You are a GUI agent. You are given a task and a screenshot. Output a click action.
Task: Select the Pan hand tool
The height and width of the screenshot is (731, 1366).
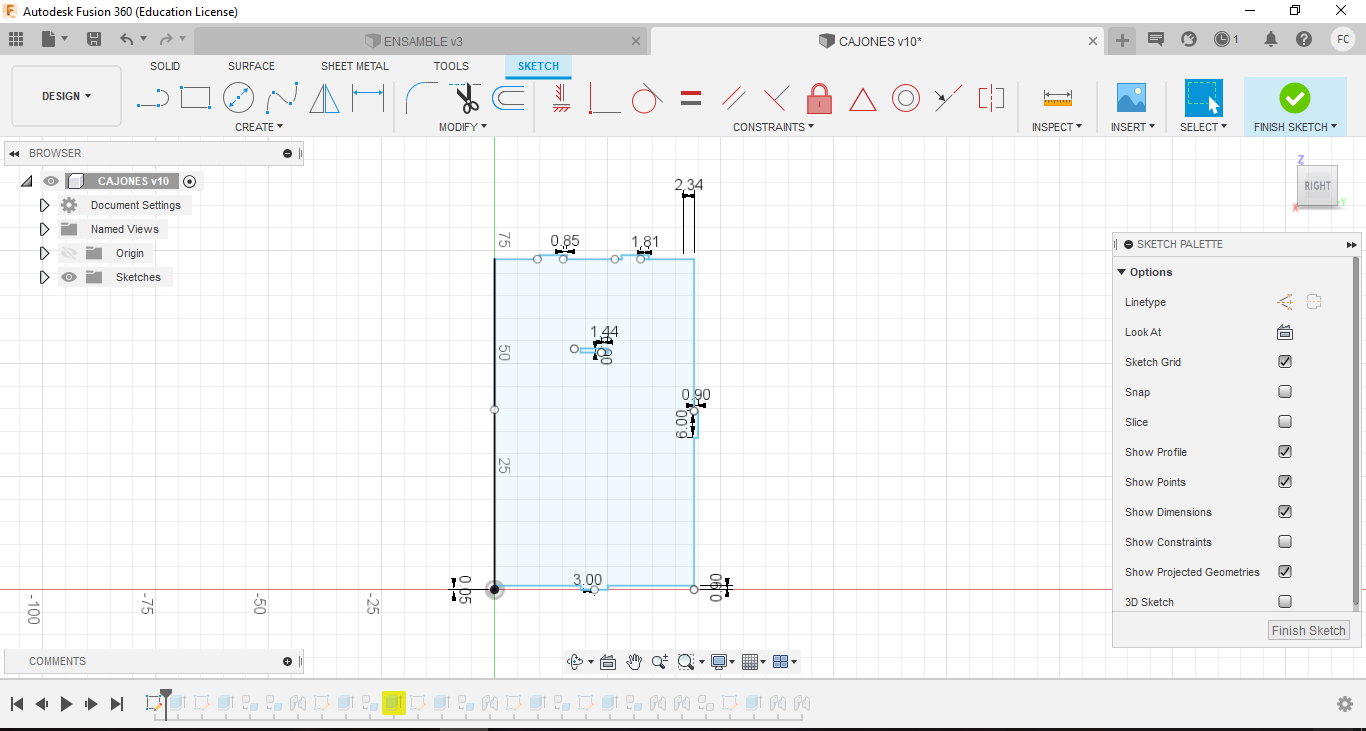pos(634,662)
